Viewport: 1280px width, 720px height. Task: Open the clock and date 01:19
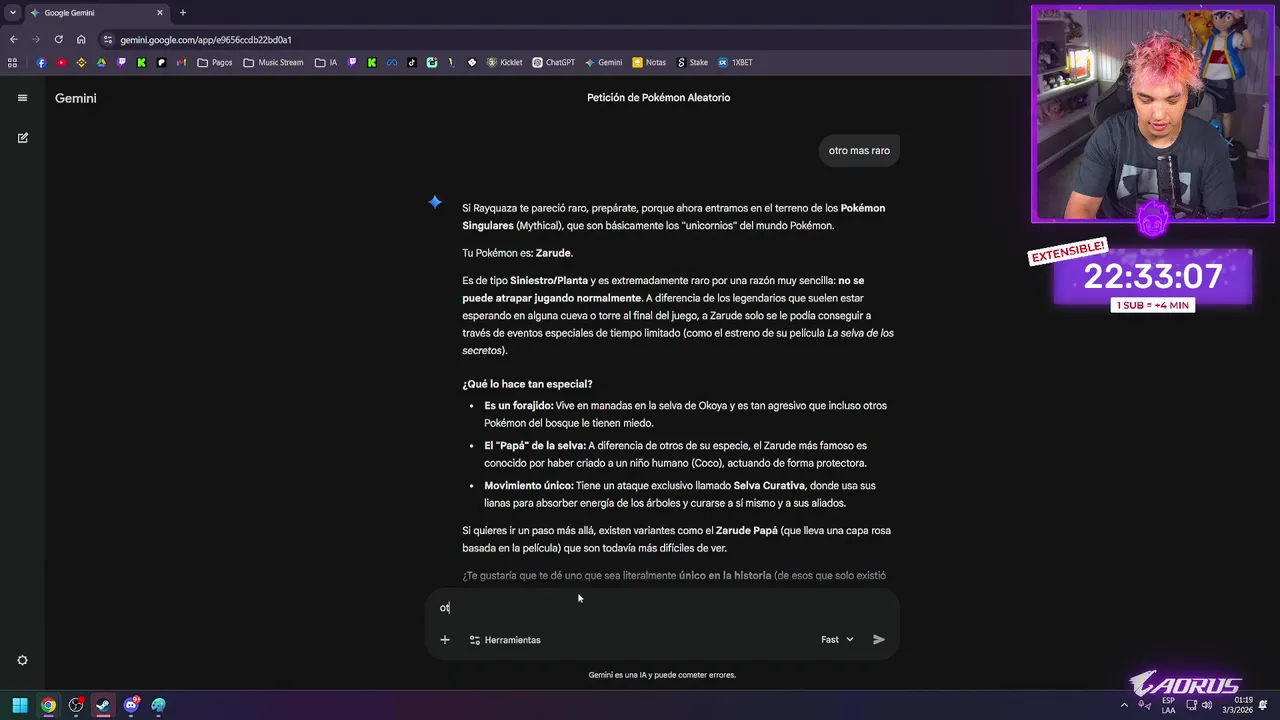point(1236,705)
